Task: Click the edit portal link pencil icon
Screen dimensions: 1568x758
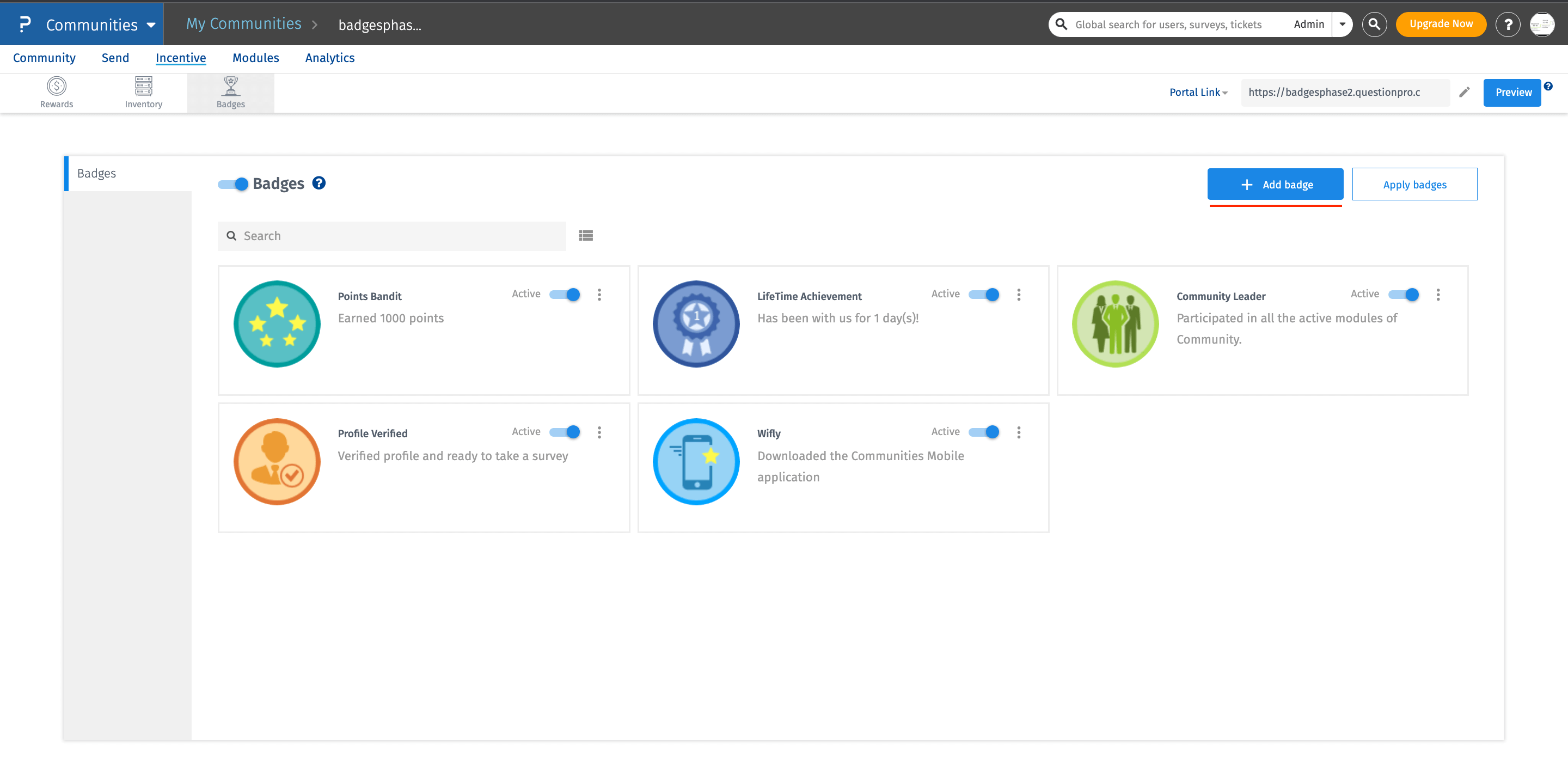Action: [x=1465, y=92]
